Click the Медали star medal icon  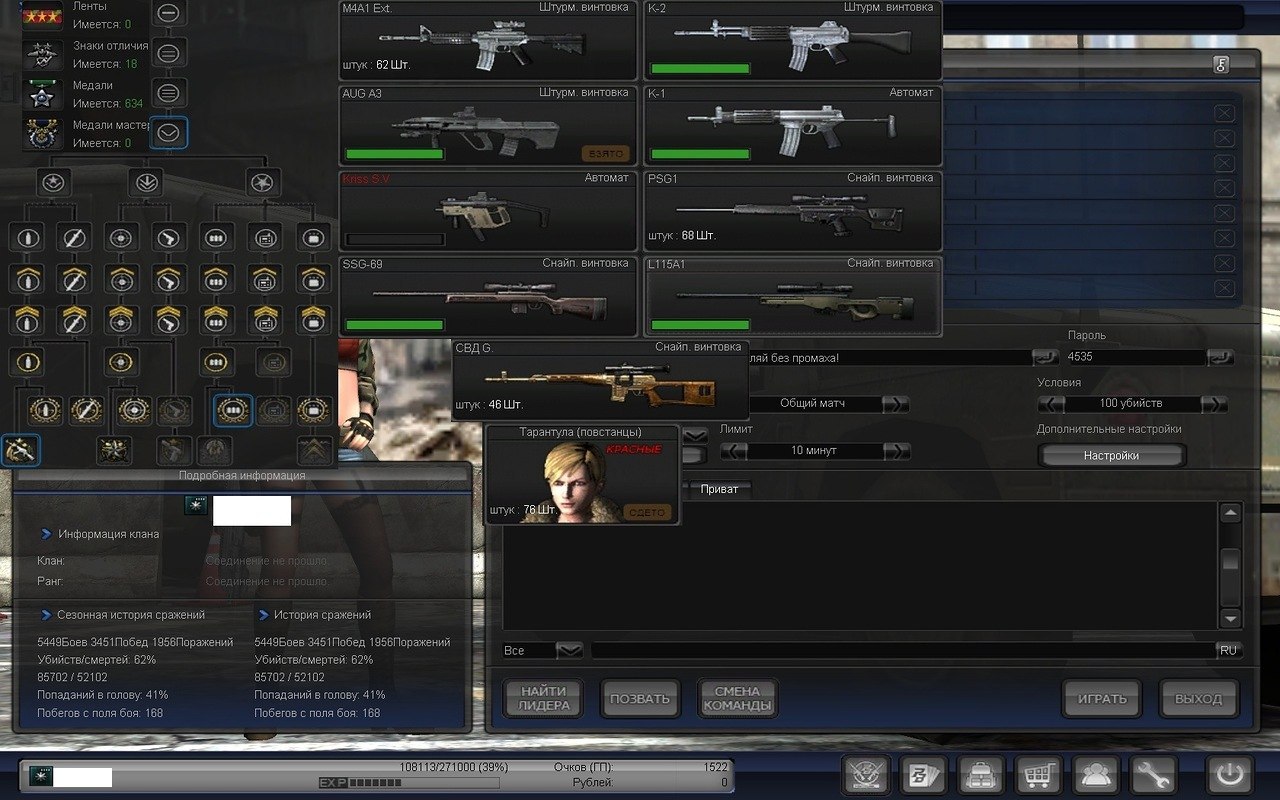42,95
